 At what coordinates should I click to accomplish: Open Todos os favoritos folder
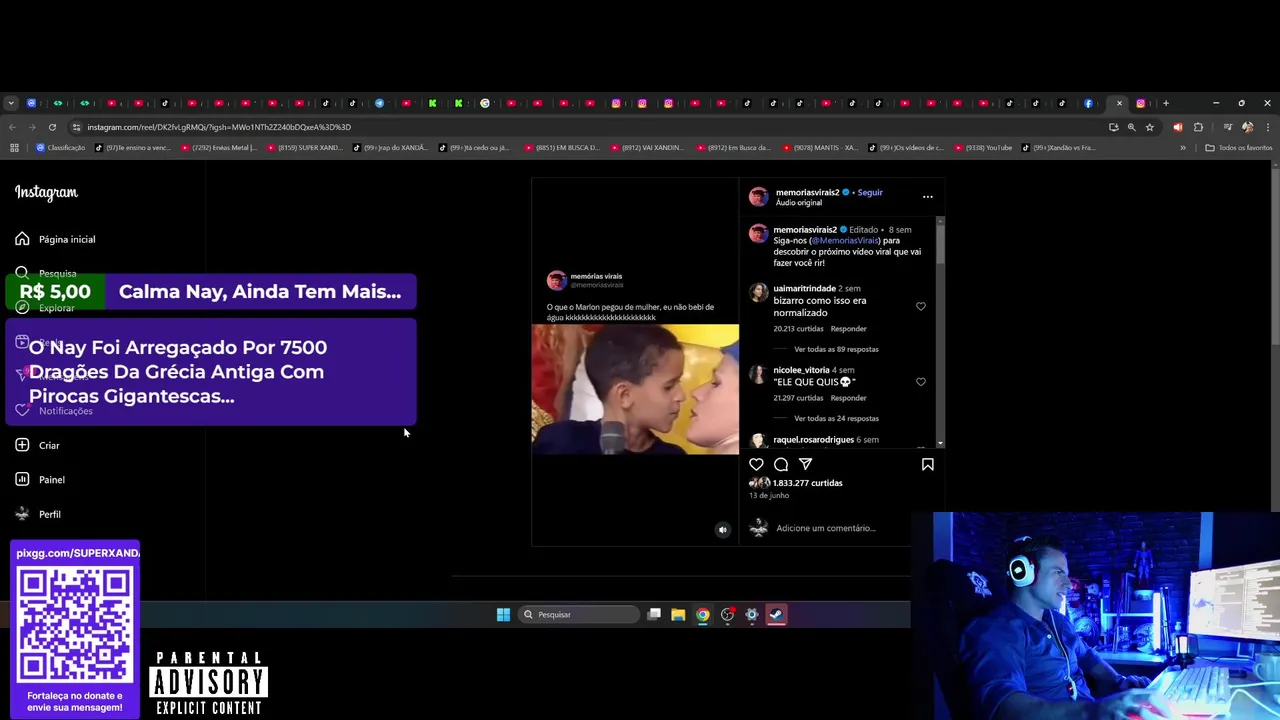pyautogui.click(x=1238, y=148)
